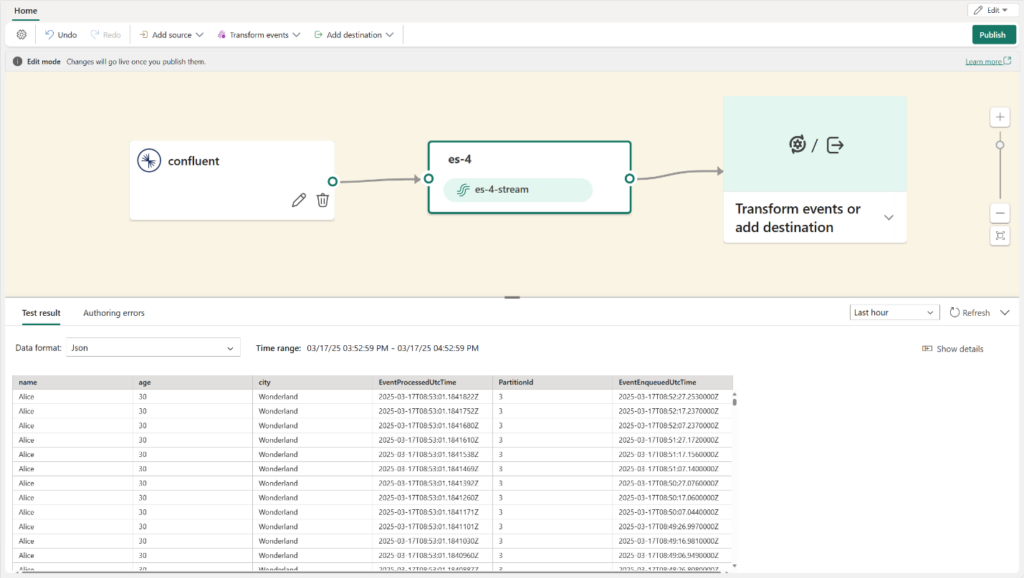Open the settings gear in toolbar
This screenshot has width=1024, height=578.
(x=22, y=35)
